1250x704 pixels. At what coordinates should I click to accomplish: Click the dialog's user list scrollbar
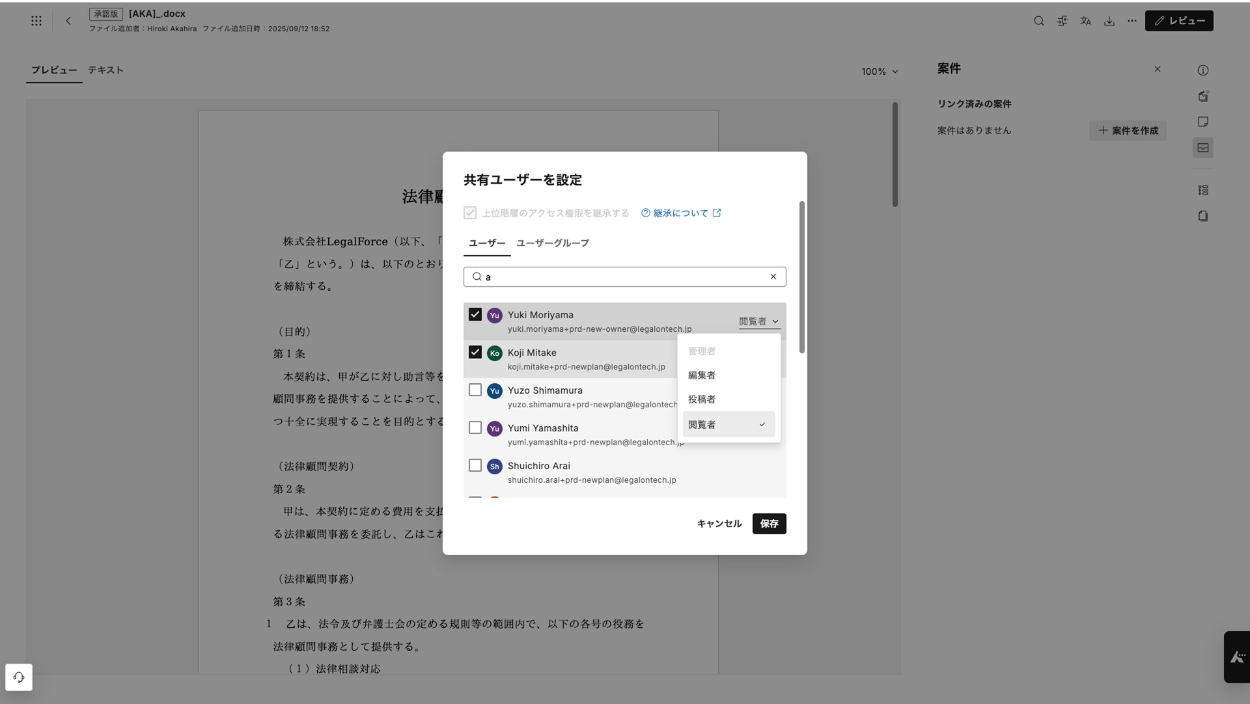802,278
